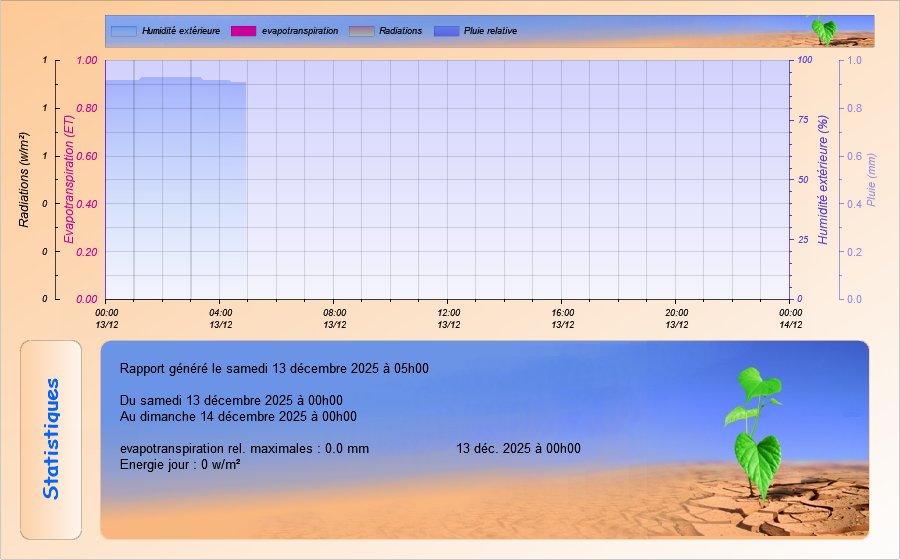Click the 04:00 13/12 time axis marker
The width and height of the screenshot is (900, 560).
tap(221, 318)
